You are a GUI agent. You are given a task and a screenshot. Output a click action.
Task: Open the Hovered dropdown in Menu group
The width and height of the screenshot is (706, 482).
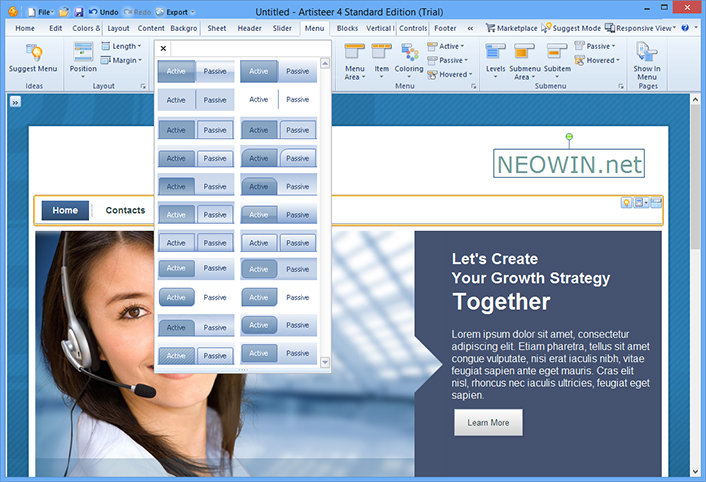pyautogui.click(x=451, y=74)
